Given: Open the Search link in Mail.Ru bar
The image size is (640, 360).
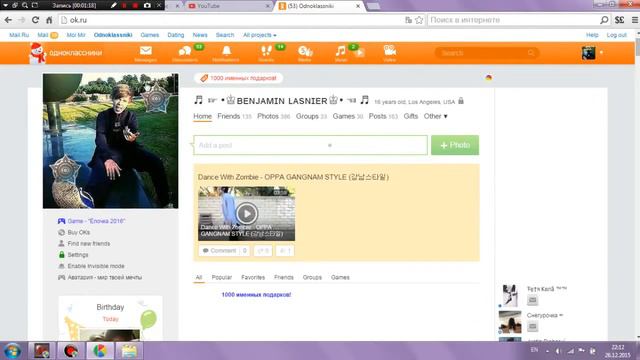Looking at the screenshot, I should pos(225,35).
